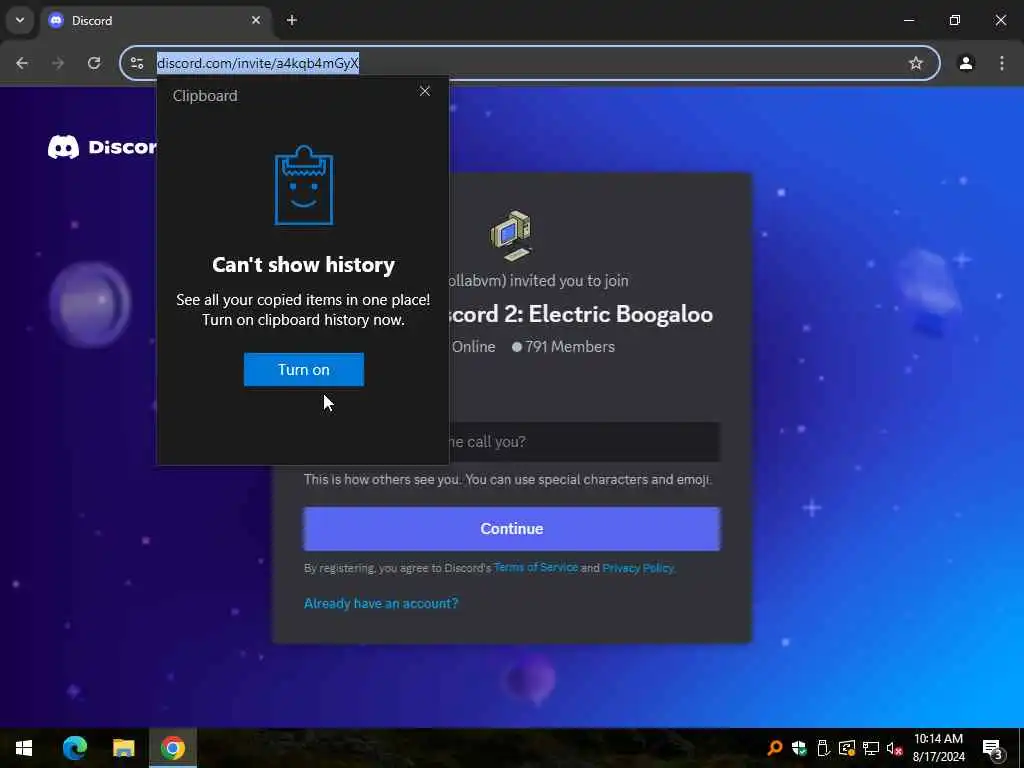
Task: Open File Explorer from the taskbar
Action: 123,748
